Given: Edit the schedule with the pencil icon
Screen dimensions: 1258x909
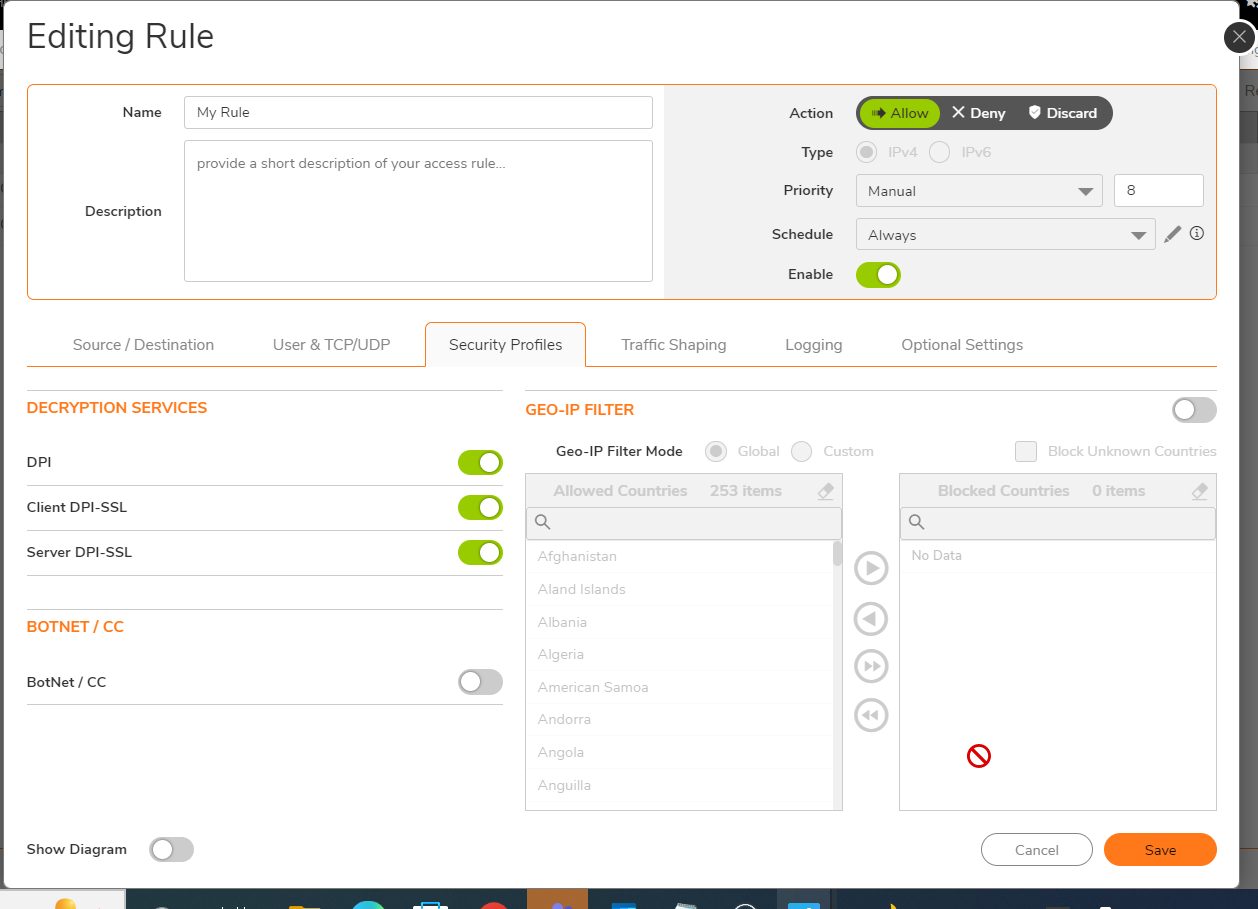Looking at the screenshot, I should (1173, 234).
